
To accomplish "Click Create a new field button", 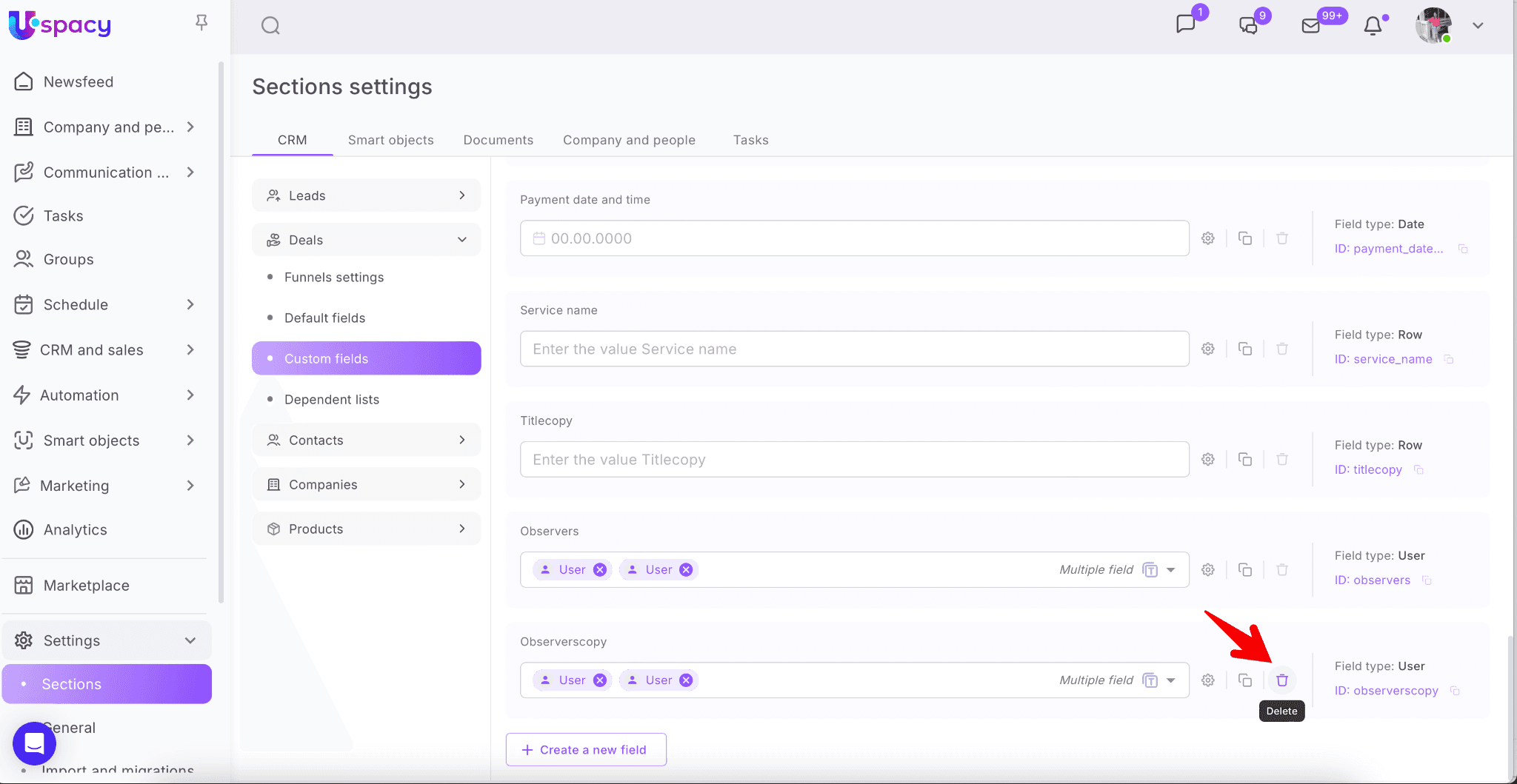I will coord(585,750).
